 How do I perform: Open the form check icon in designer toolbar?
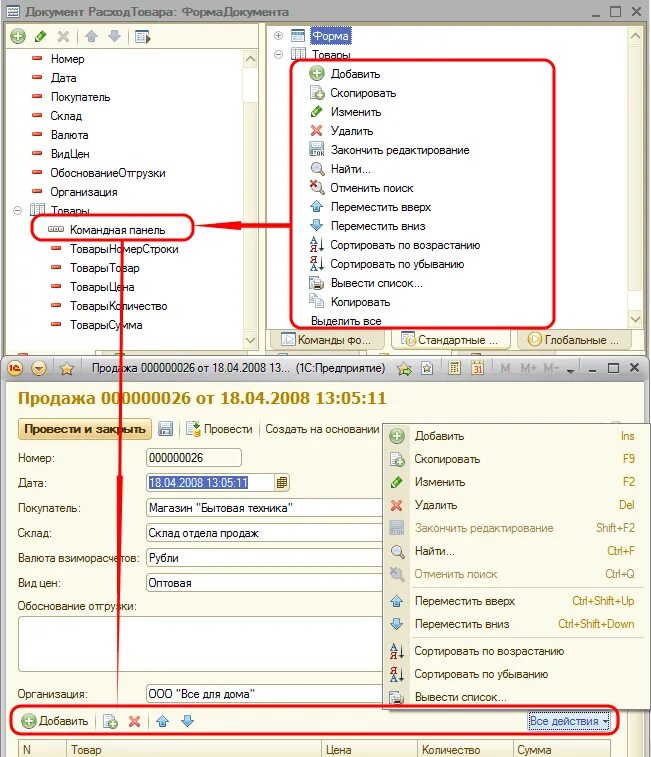142,36
